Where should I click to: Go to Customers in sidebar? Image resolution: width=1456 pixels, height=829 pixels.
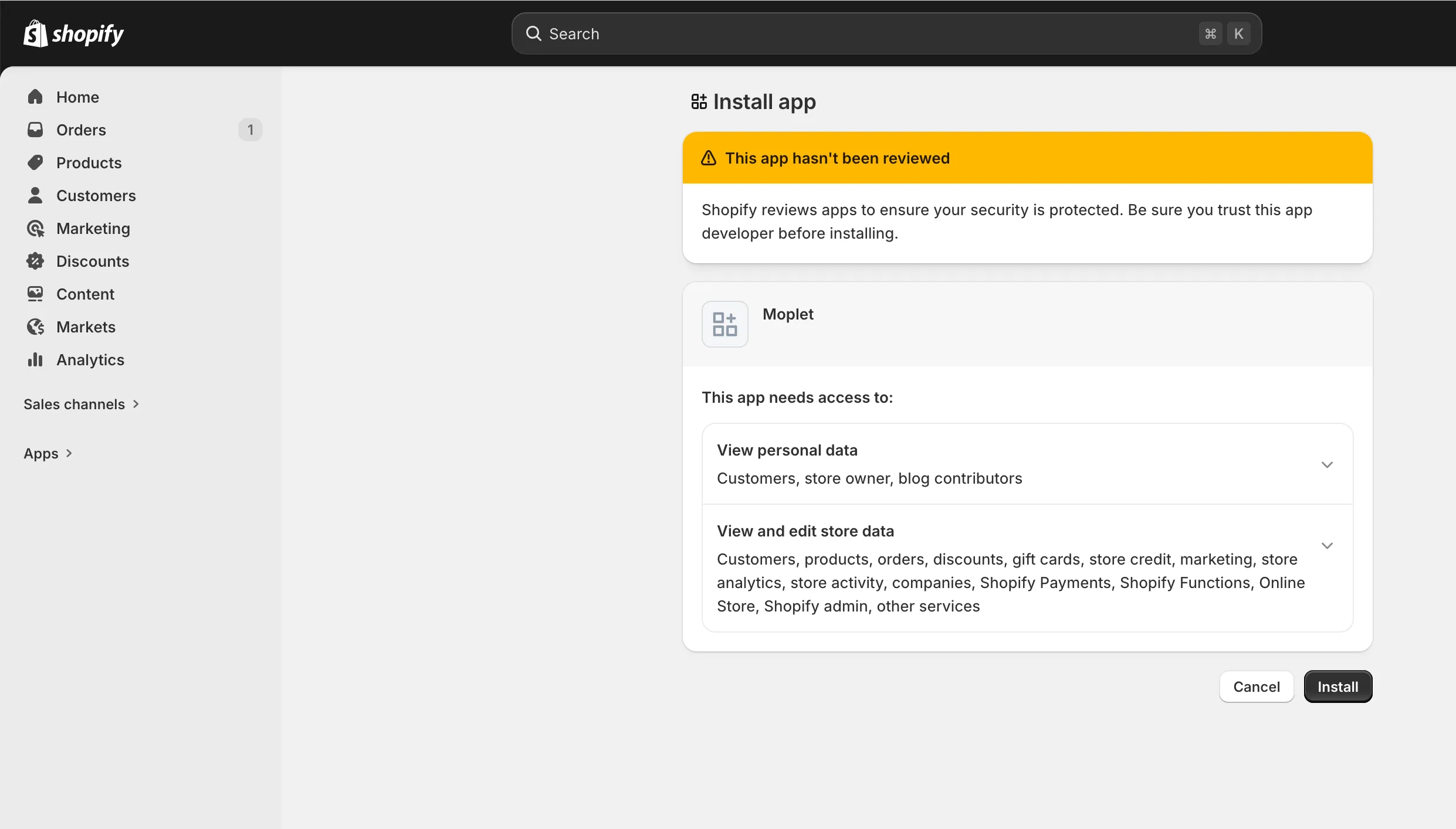coord(141,195)
